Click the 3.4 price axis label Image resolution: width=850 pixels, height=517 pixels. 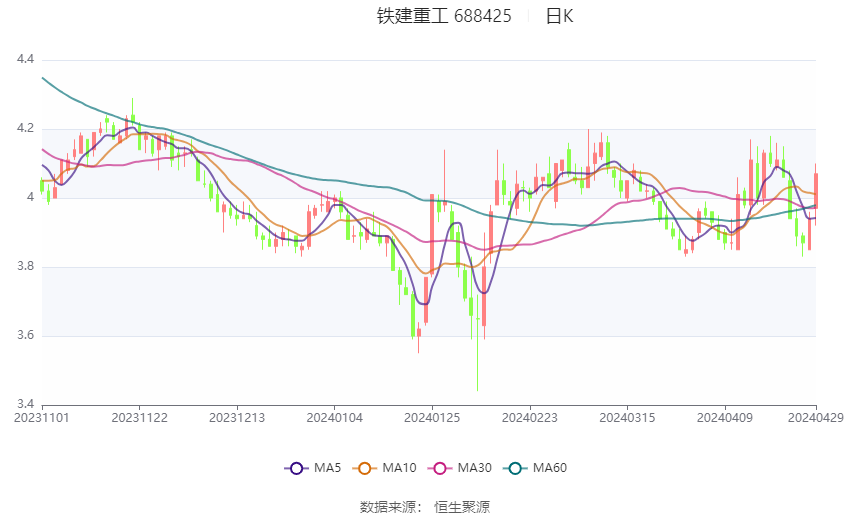(x=26, y=404)
